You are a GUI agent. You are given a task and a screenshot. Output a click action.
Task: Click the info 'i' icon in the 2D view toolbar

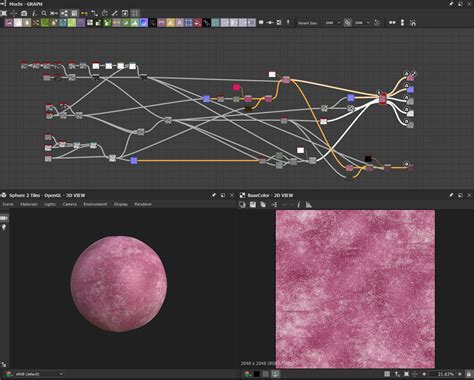coord(298,204)
